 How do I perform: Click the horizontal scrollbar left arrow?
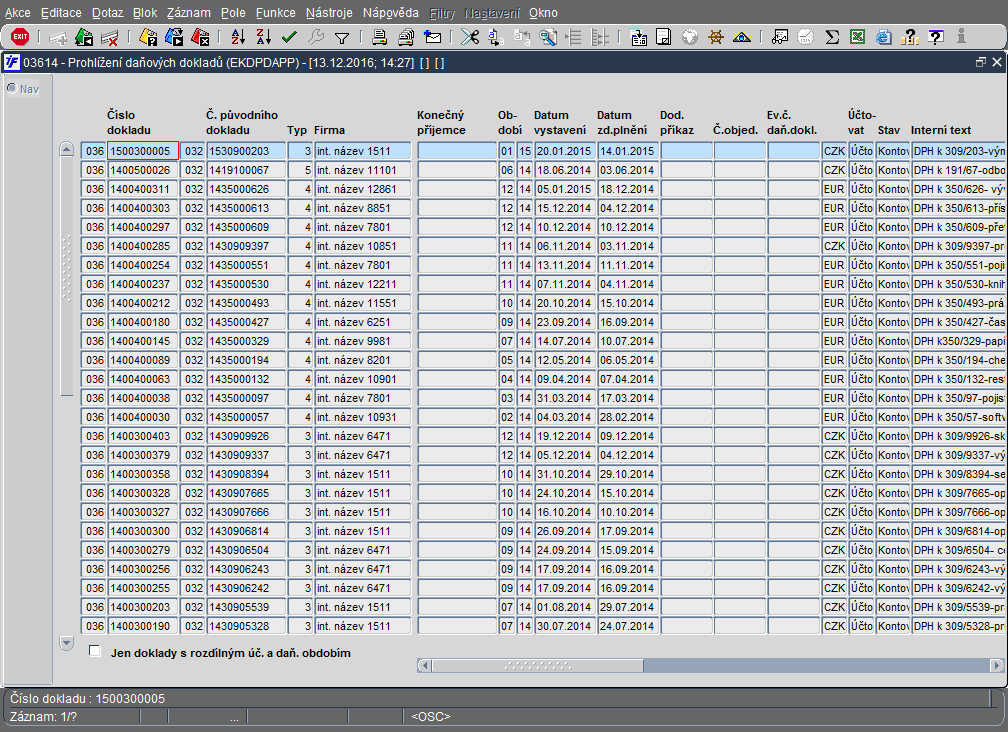[x=424, y=665]
